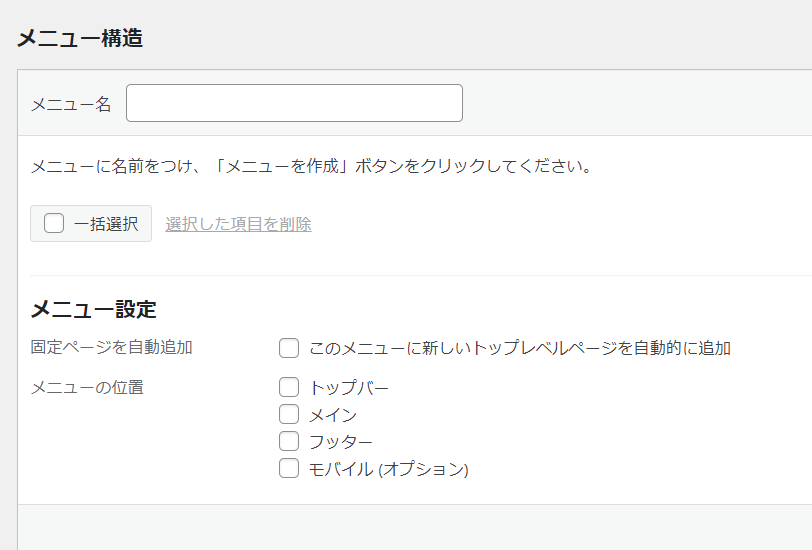Click the 一括選択 label text
This screenshot has width=812, height=550.
pos(106,224)
